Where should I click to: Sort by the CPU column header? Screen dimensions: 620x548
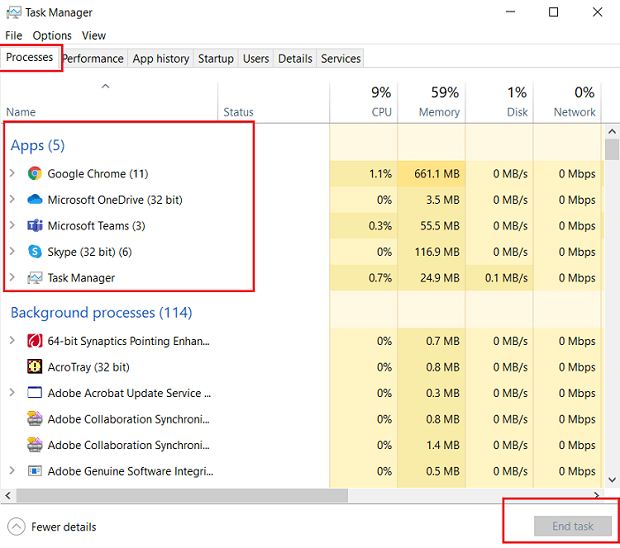point(363,101)
